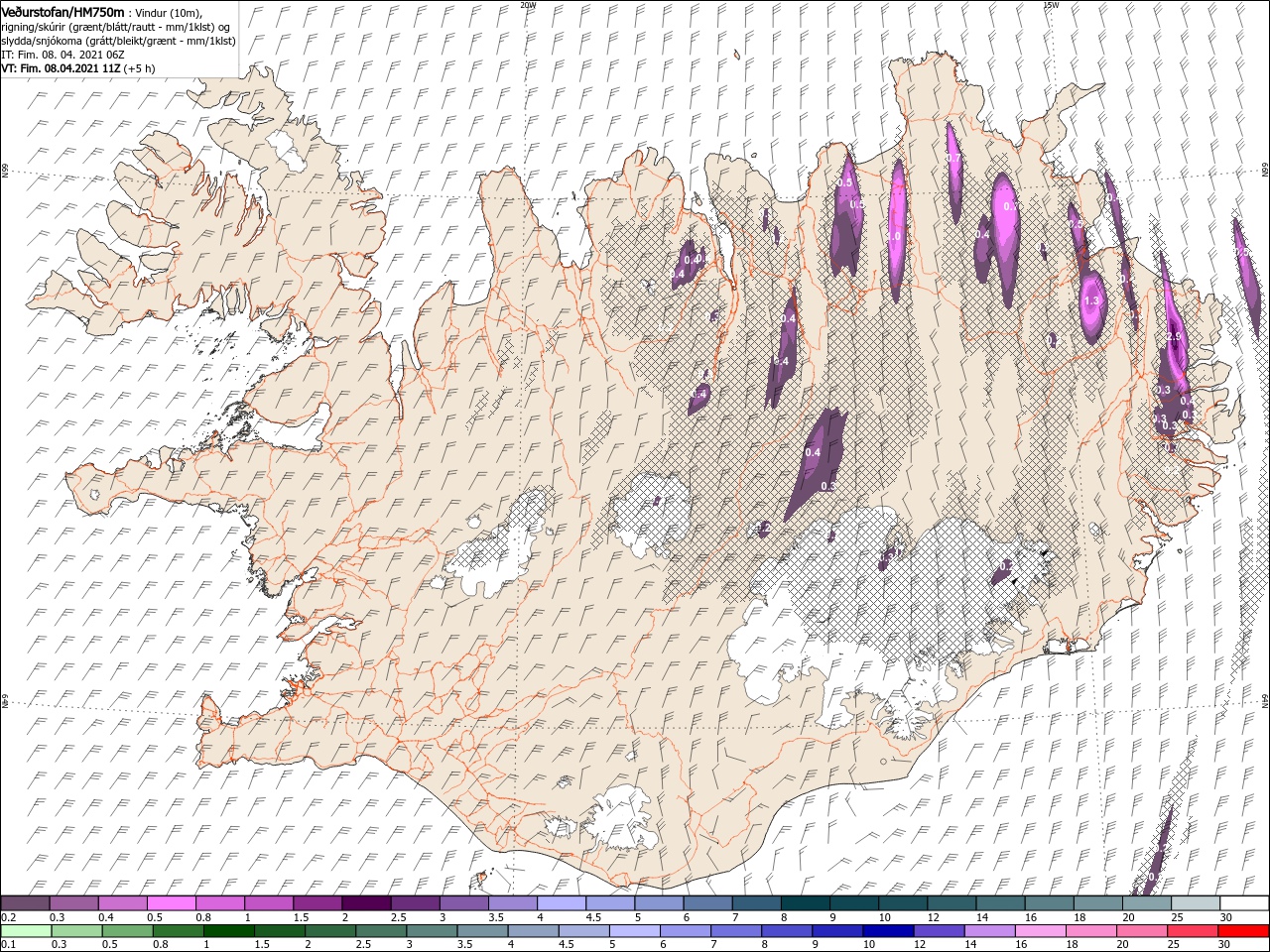The width and height of the screenshot is (1270, 952).
Task: Click the '2.9' snowfall value near east coast
Action: tap(1175, 337)
